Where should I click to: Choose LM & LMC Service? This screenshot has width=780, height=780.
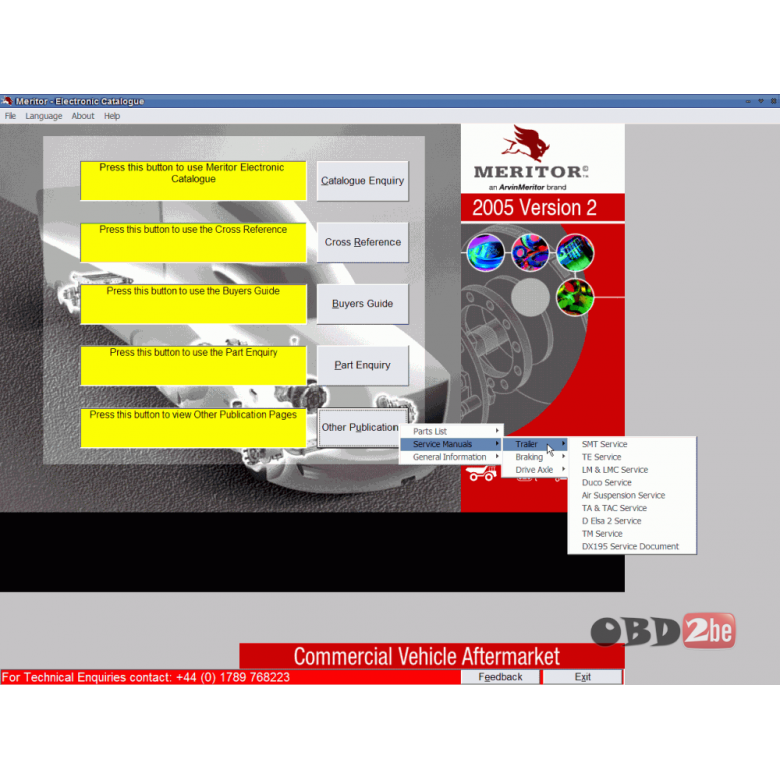632,470
